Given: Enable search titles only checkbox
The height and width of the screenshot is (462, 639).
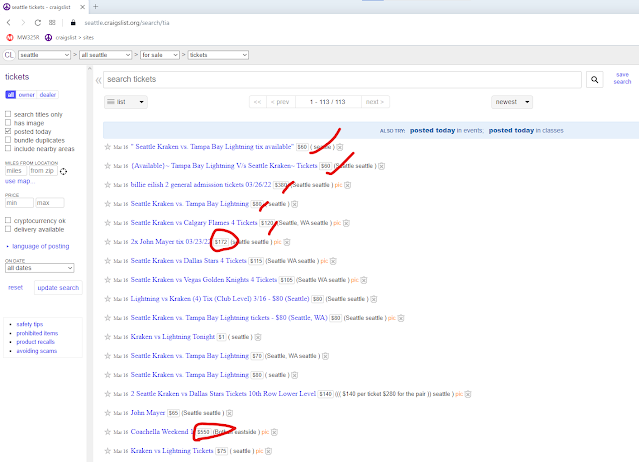Looking at the screenshot, I should (x=8, y=114).
